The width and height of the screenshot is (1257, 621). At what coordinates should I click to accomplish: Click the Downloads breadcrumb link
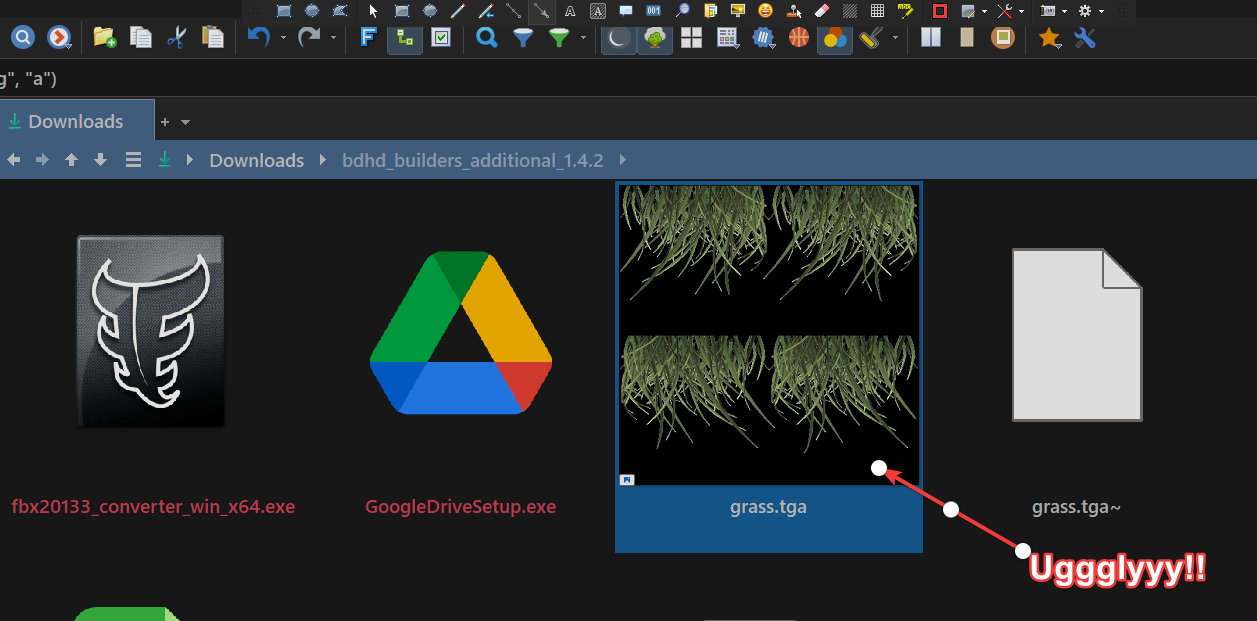pyautogui.click(x=256, y=160)
